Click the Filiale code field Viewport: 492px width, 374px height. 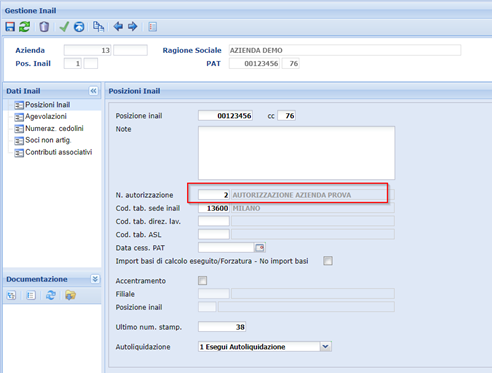(214, 294)
